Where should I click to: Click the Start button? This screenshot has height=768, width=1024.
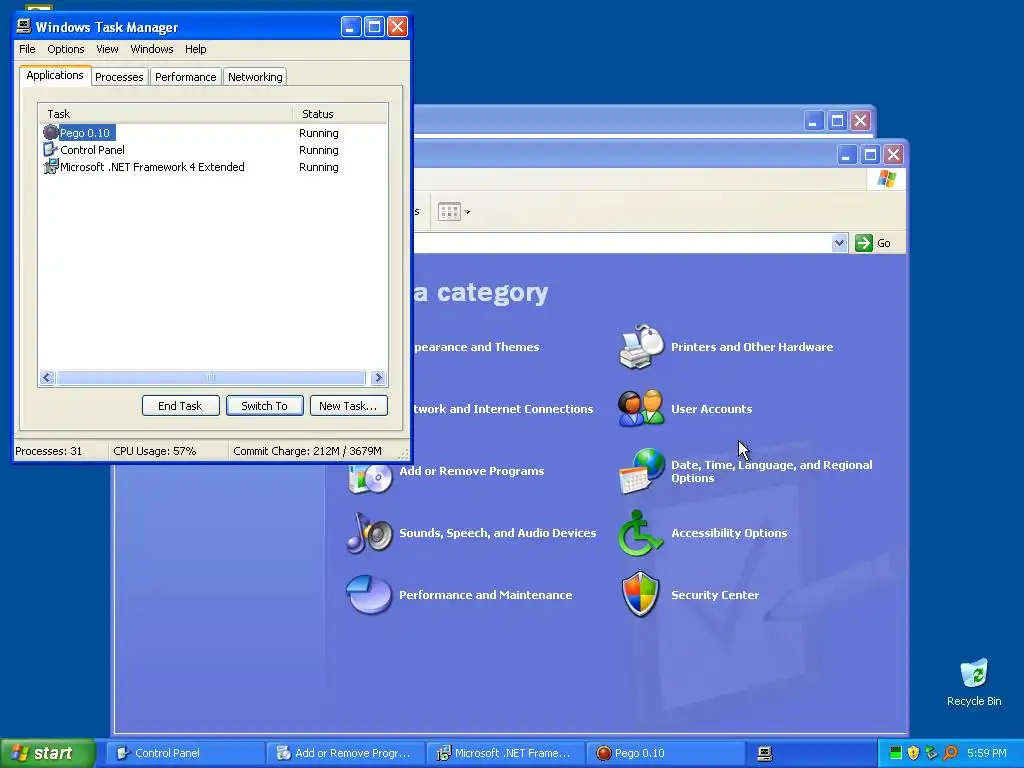pos(47,753)
